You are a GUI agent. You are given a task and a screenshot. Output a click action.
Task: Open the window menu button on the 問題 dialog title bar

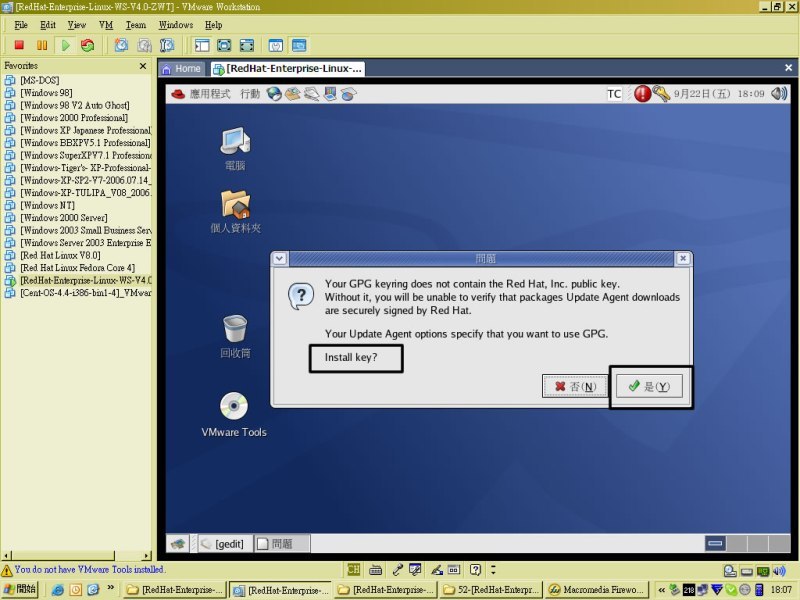tap(280, 259)
